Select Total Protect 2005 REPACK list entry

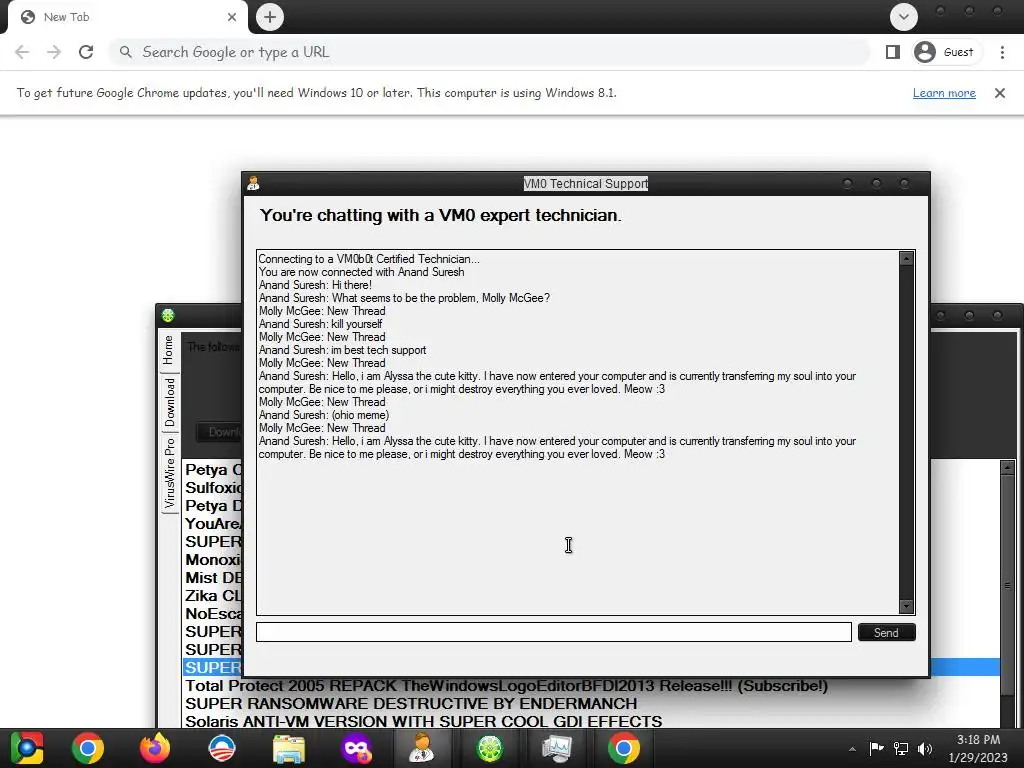coord(506,686)
